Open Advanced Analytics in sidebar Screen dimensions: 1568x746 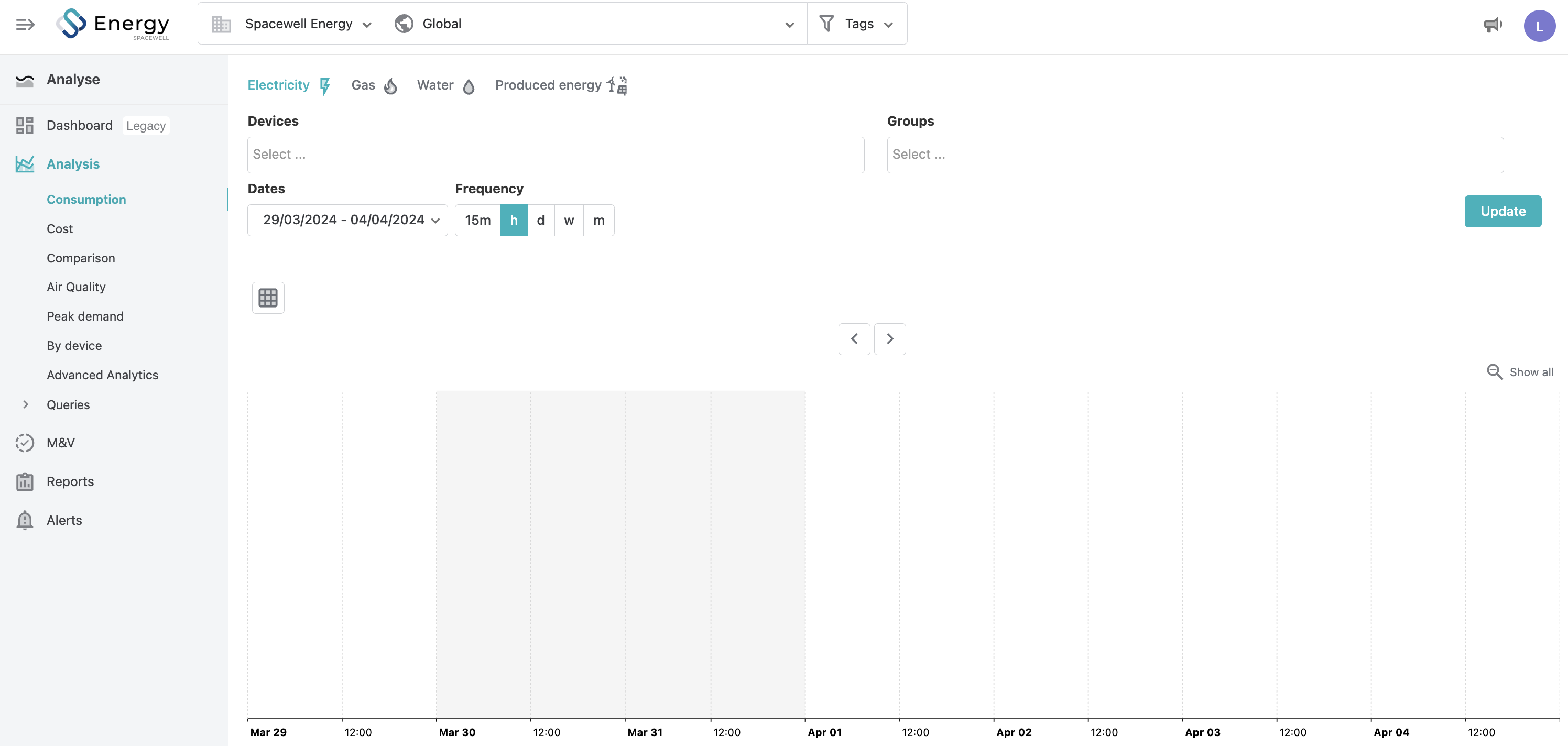tap(102, 375)
